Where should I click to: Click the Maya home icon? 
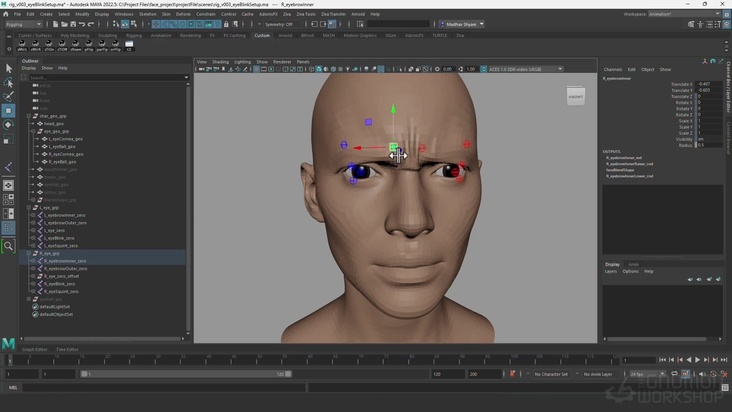click(6, 14)
